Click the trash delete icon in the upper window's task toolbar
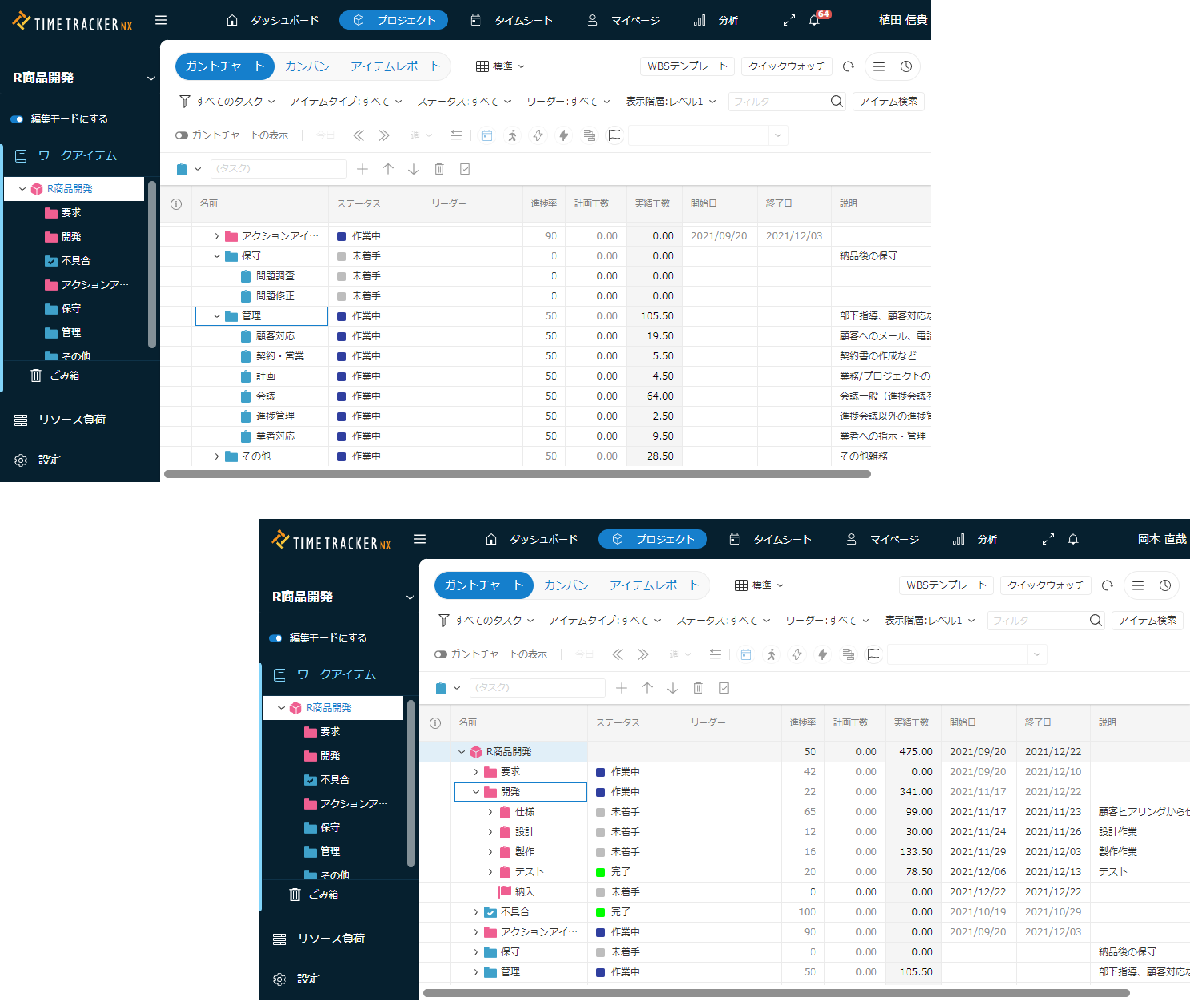The height and width of the screenshot is (1000, 1200). pyautogui.click(x=438, y=169)
